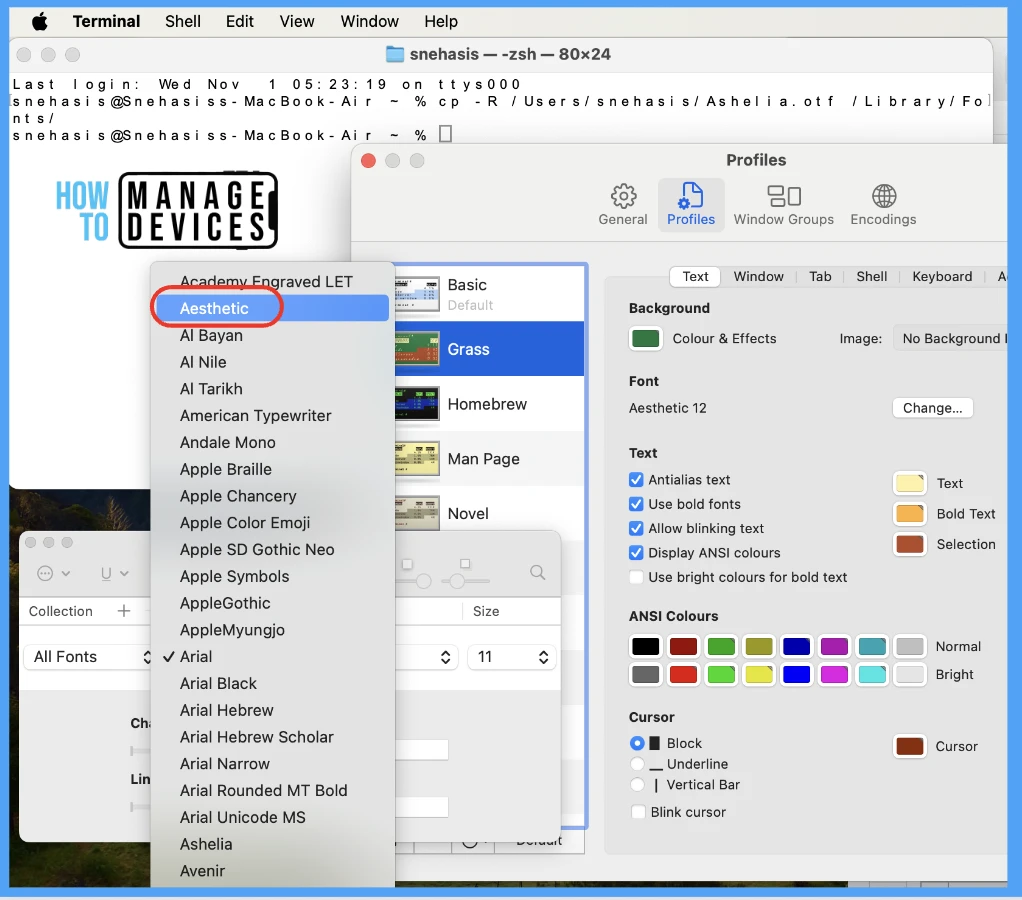Select Underline cursor radio button

[x=637, y=764]
